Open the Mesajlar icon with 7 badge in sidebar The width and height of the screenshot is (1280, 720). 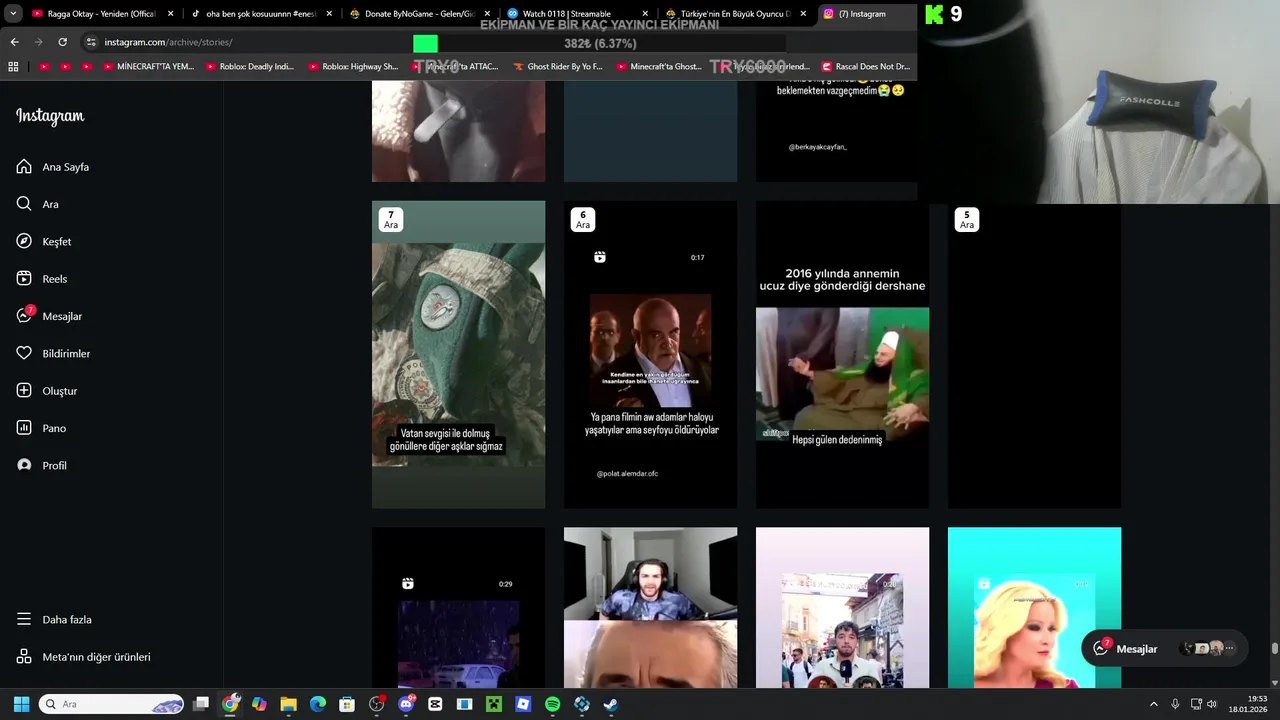(x=25, y=315)
